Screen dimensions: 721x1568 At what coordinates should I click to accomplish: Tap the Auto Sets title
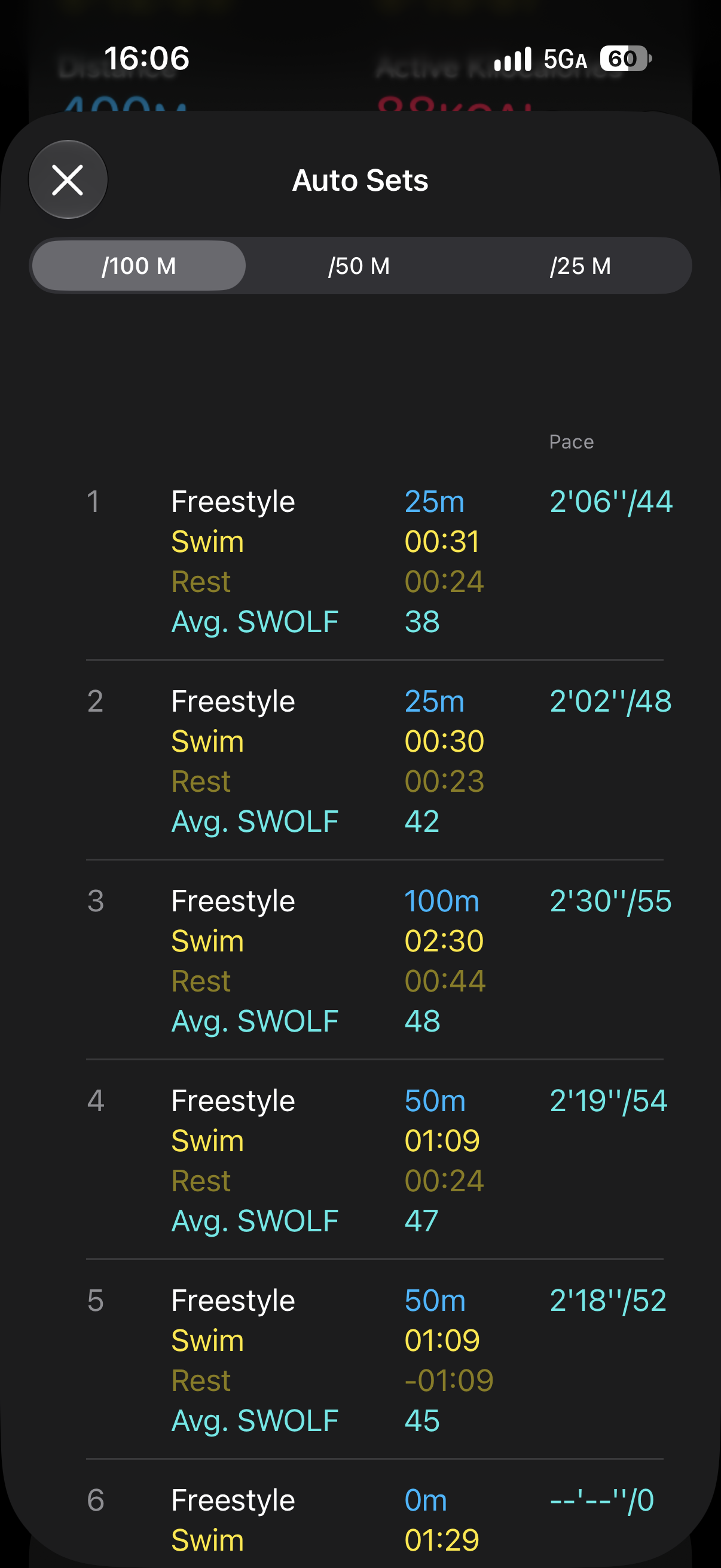coord(360,180)
